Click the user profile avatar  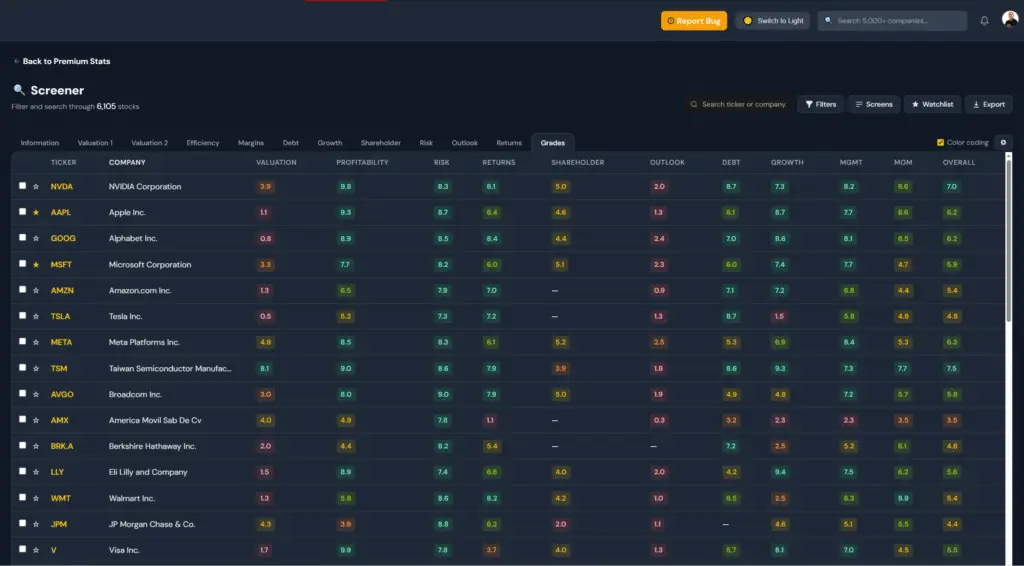(x=1009, y=20)
